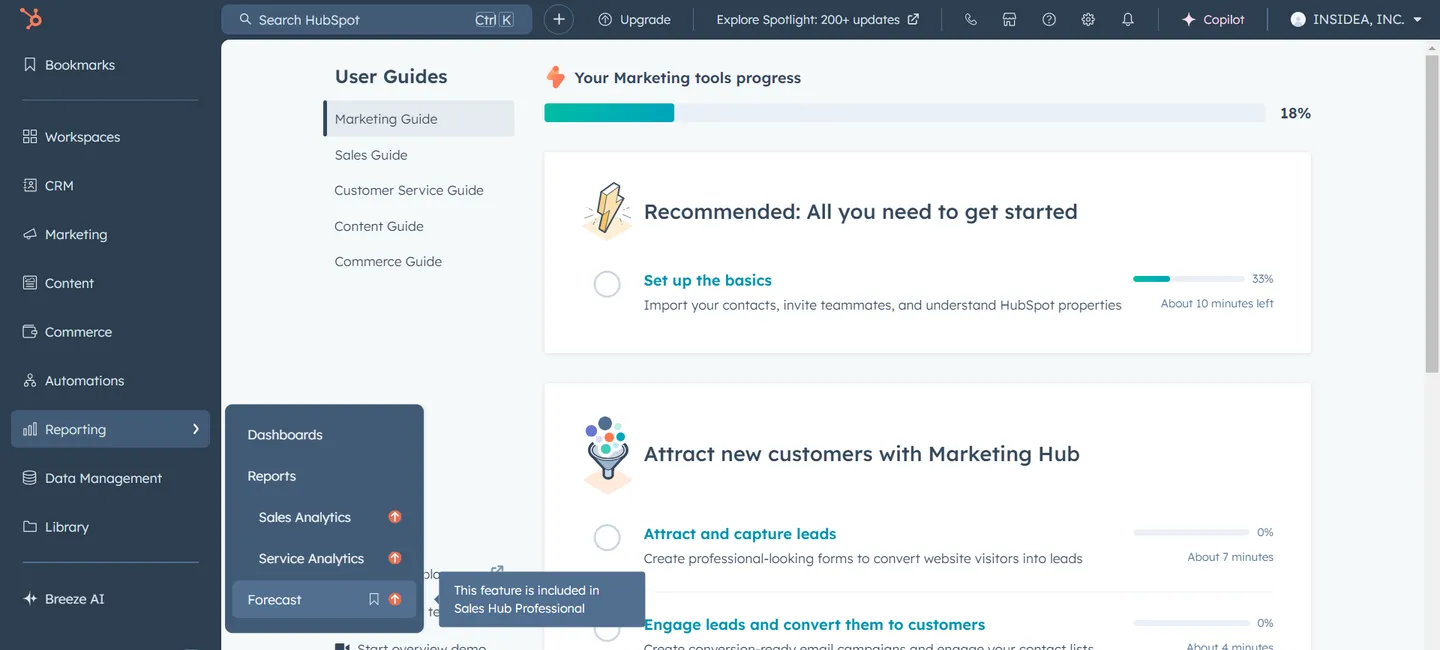Click the plus create-new icon
Viewport: 1440px width, 650px height.
[559, 19]
